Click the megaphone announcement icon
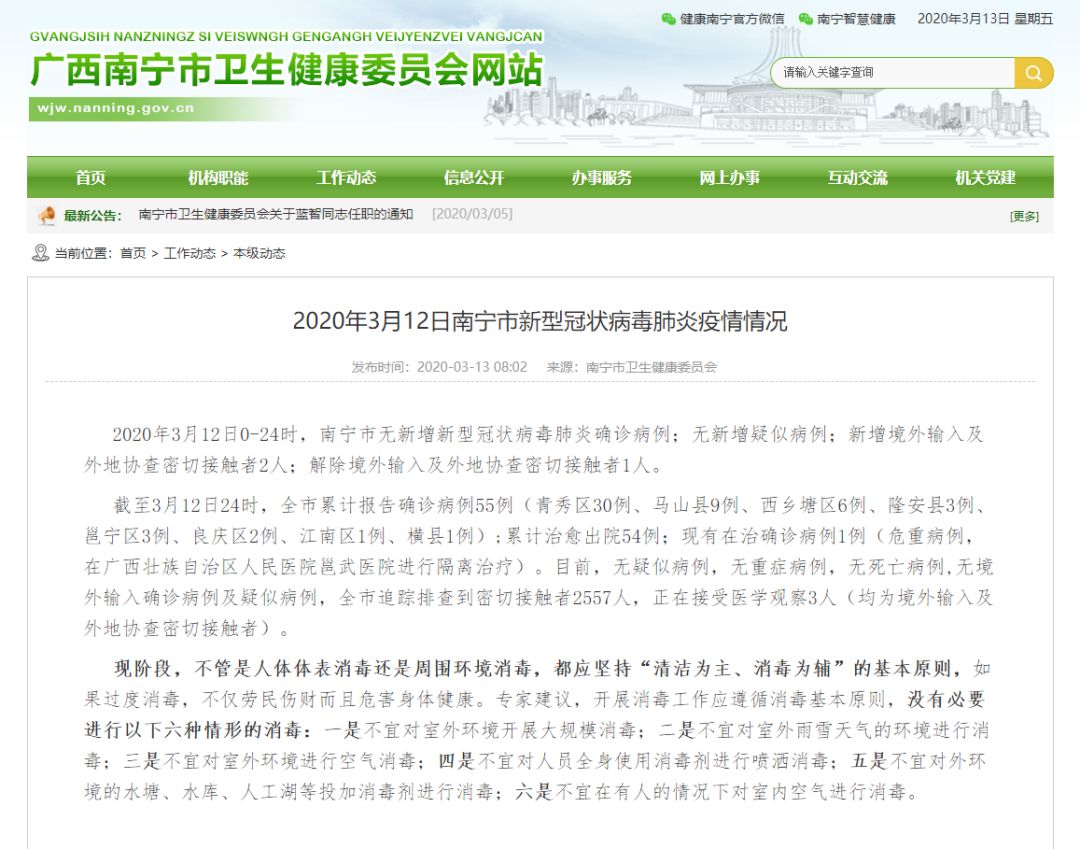 click(x=47, y=215)
